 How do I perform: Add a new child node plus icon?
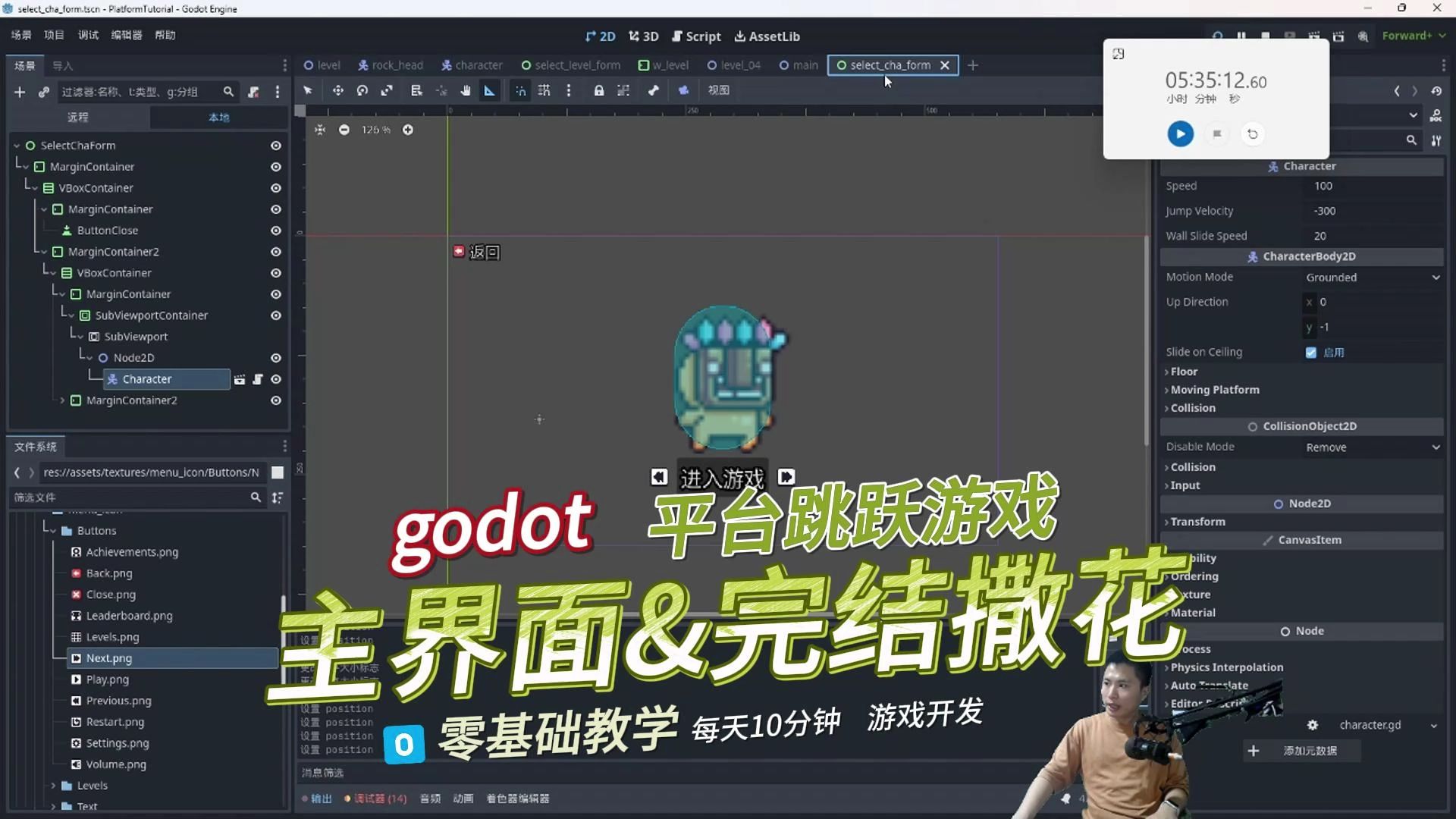pyautogui.click(x=20, y=92)
